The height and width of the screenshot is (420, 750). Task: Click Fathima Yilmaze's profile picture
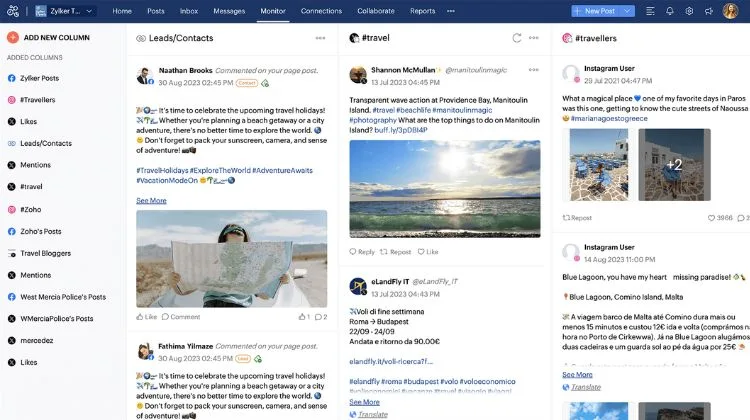point(144,352)
